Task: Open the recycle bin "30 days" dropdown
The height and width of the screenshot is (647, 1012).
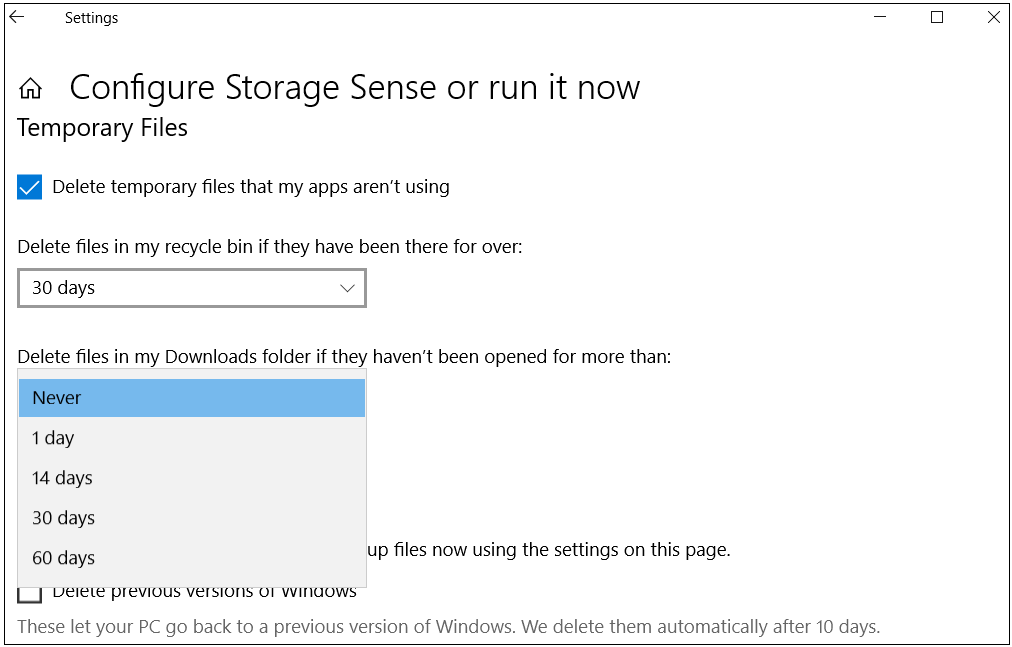Action: pyautogui.click(x=192, y=288)
